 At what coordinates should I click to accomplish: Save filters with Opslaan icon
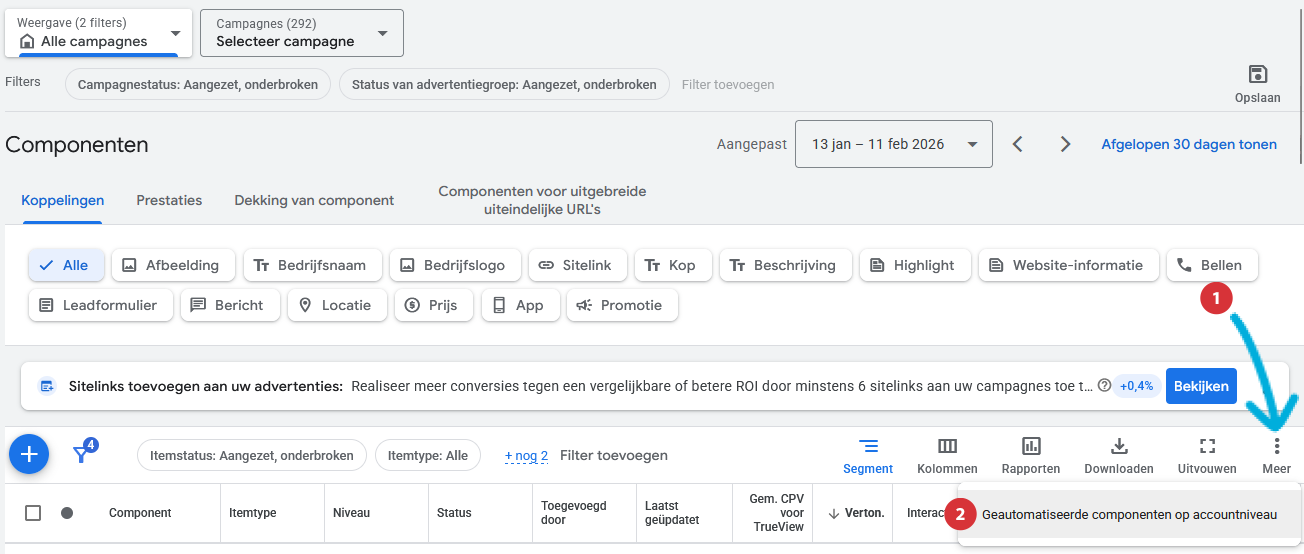tap(1257, 83)
